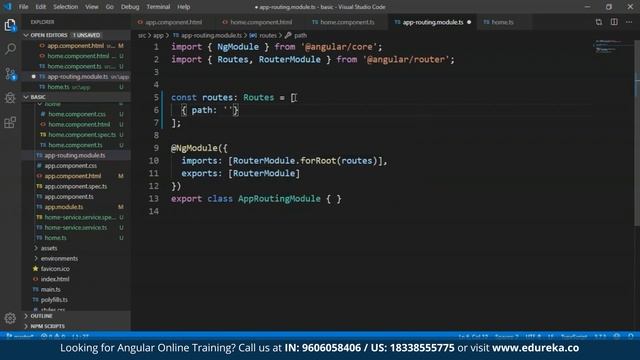Open the Search view in activity bar
Screen dimensions: 640x360
tap(10, 49)
